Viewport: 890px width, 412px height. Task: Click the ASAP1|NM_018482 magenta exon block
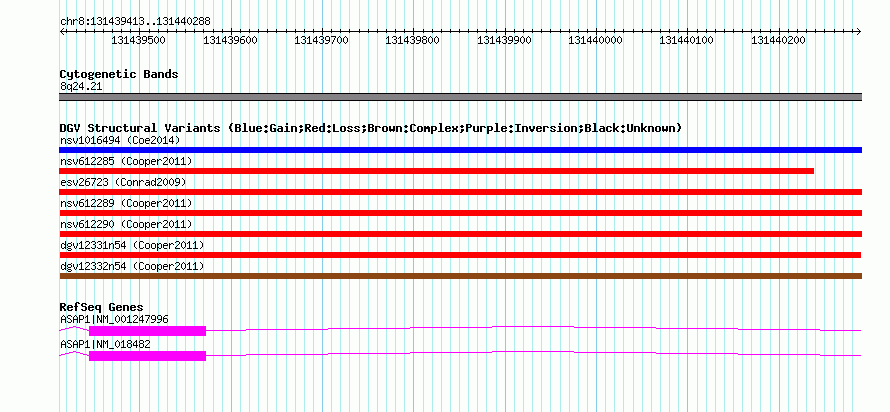[147, 356]
